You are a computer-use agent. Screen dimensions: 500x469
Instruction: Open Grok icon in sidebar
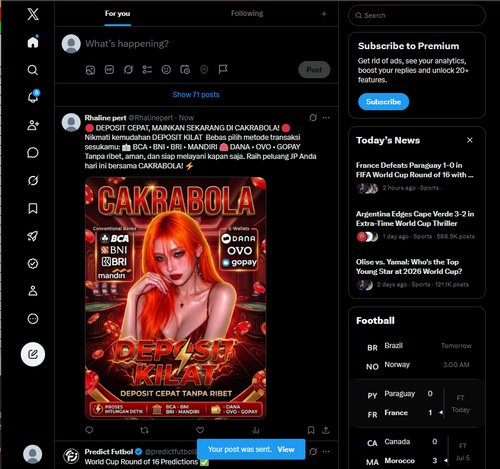[x=33, y=180]
